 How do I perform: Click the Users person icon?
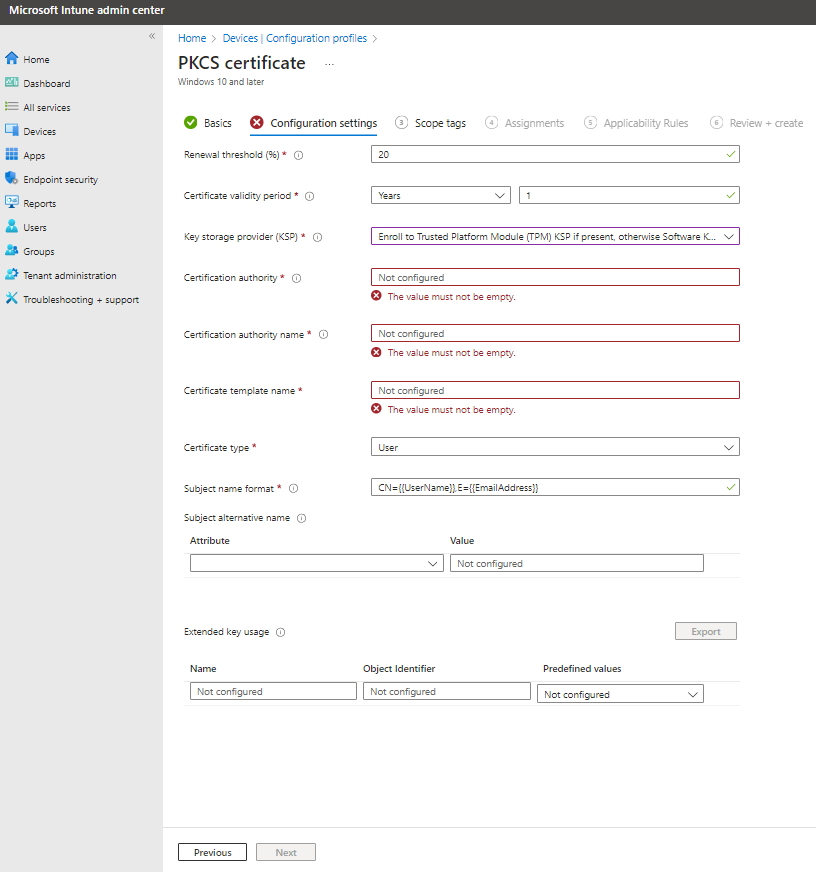point(12,226)
